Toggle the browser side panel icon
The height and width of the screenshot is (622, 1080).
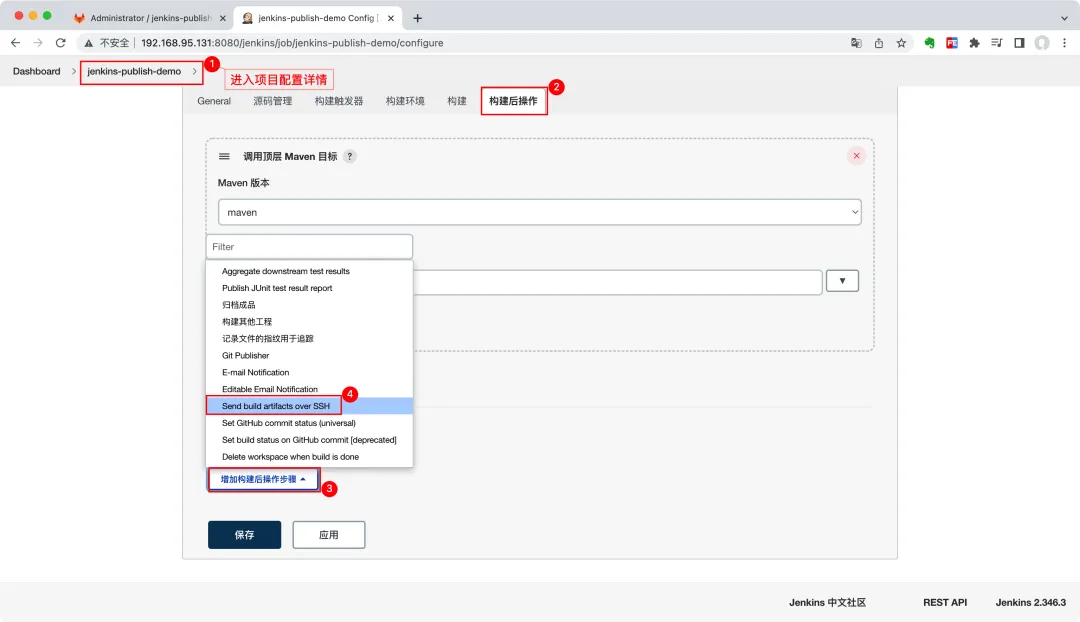1019,43
